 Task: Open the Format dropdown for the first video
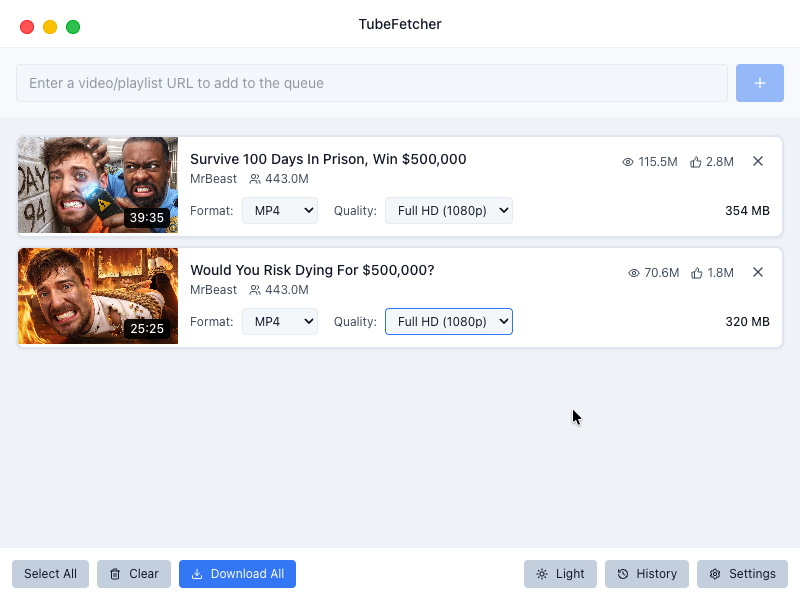[280, 210]
